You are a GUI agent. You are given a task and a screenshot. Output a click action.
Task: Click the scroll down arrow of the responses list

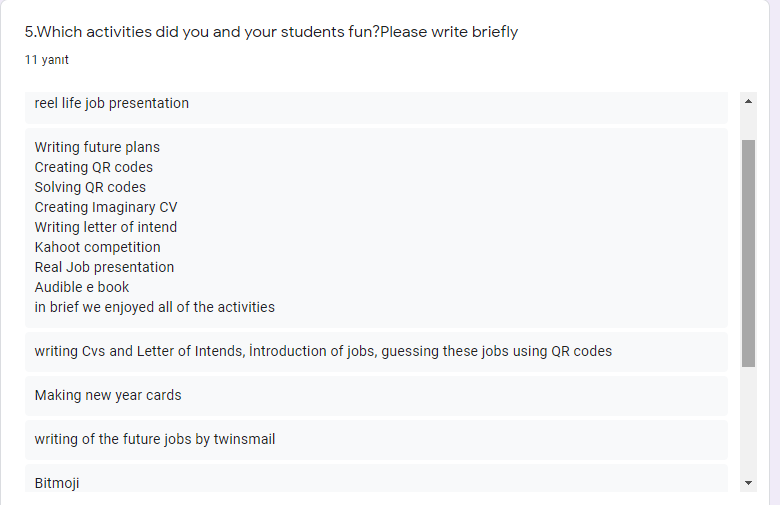[749, 483]
